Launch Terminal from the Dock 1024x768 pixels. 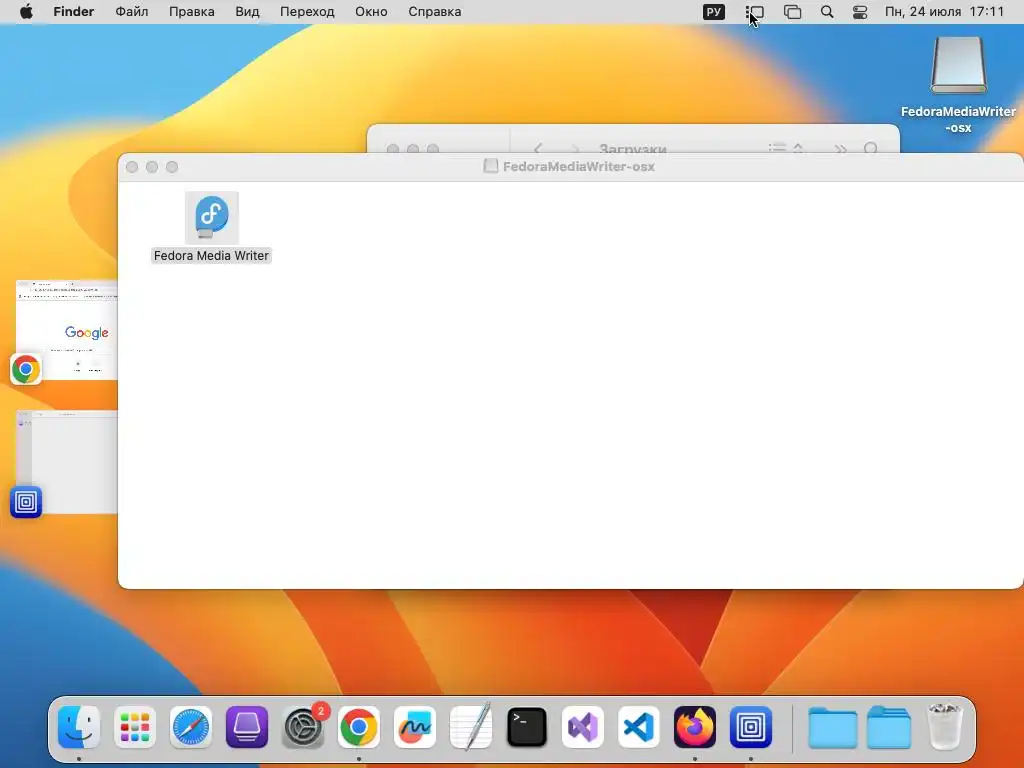point(527,727)
